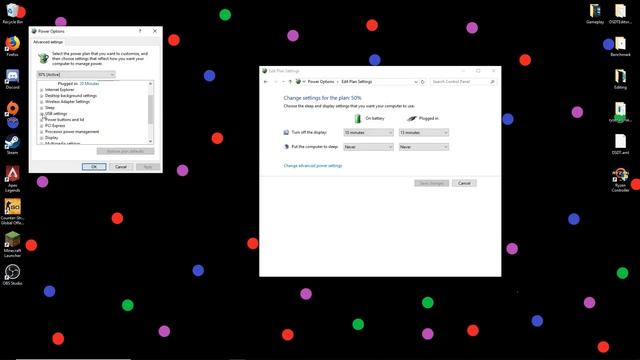Click Up arrow in Edit Plan Settings

(290, 82)
